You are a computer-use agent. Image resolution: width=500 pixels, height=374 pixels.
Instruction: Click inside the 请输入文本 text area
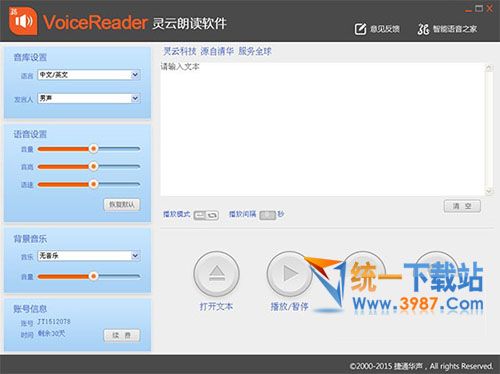click(322, 129)
